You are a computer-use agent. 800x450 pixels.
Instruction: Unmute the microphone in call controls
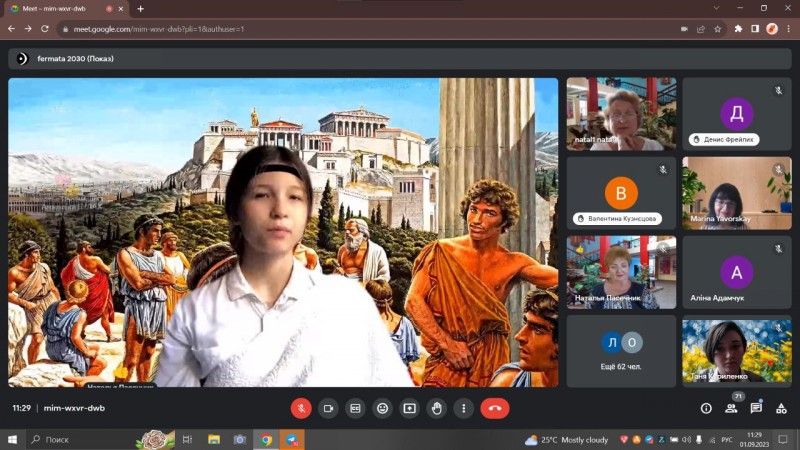pos(301,408)
